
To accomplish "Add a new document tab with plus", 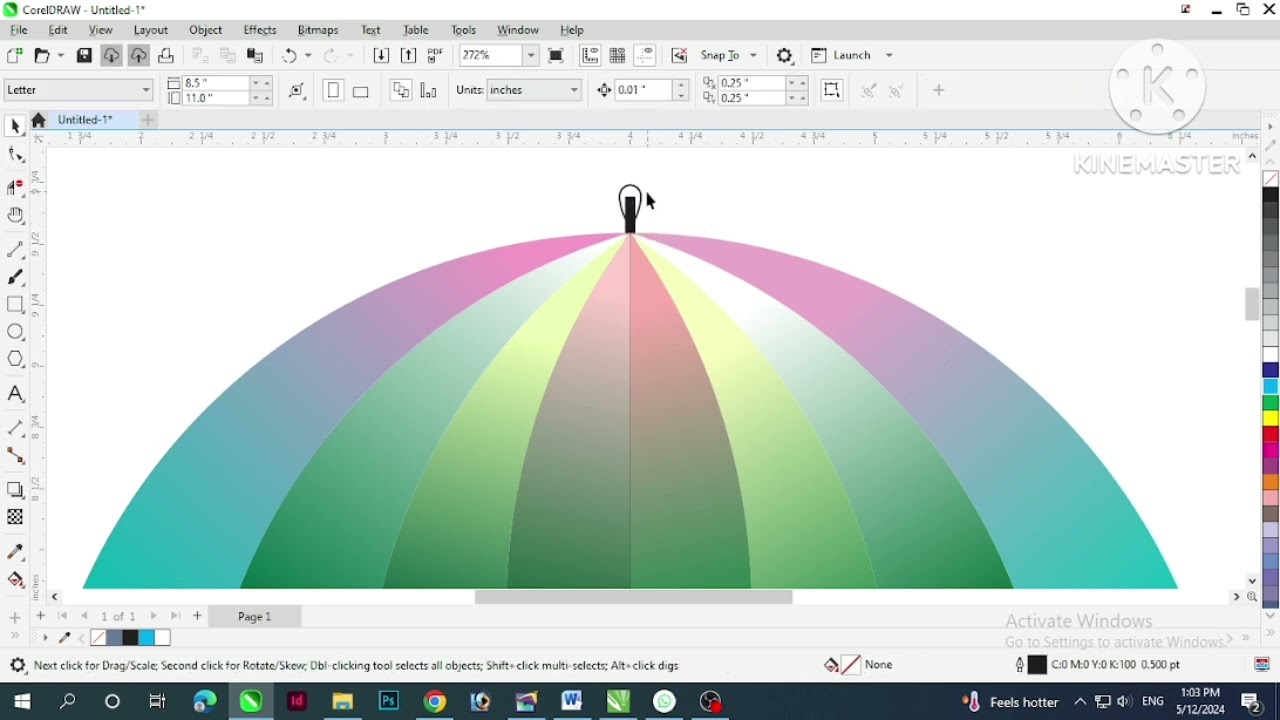I will click(x=148, y=120).
